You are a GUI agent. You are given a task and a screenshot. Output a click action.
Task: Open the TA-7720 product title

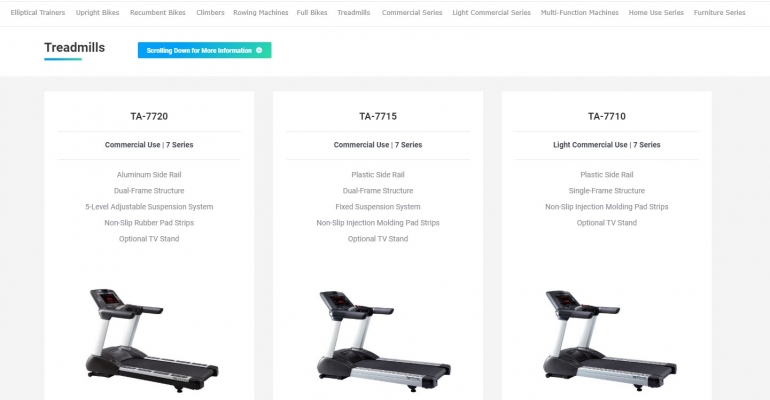[149, 116]
